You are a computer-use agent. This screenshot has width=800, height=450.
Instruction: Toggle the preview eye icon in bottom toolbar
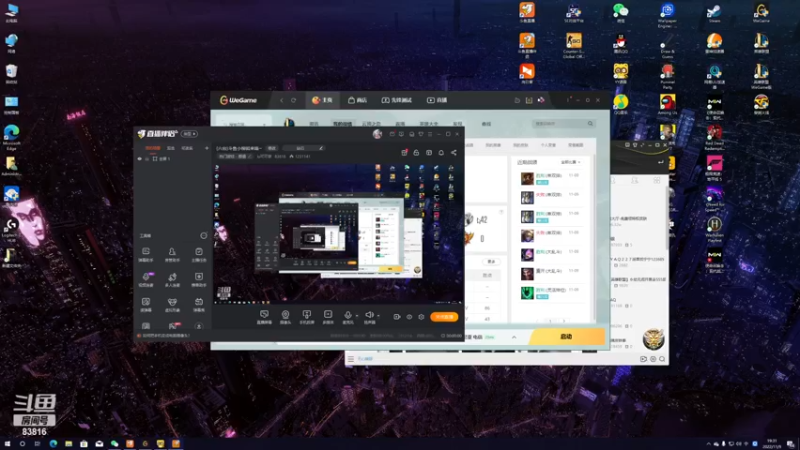point(409,317)
